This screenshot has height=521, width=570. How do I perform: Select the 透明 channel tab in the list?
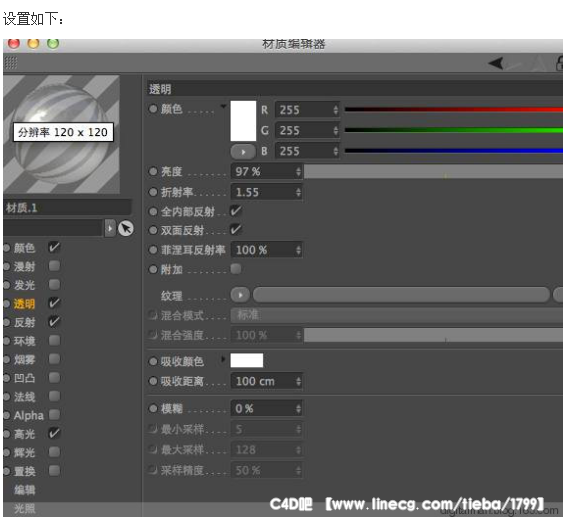coord(24,304)
